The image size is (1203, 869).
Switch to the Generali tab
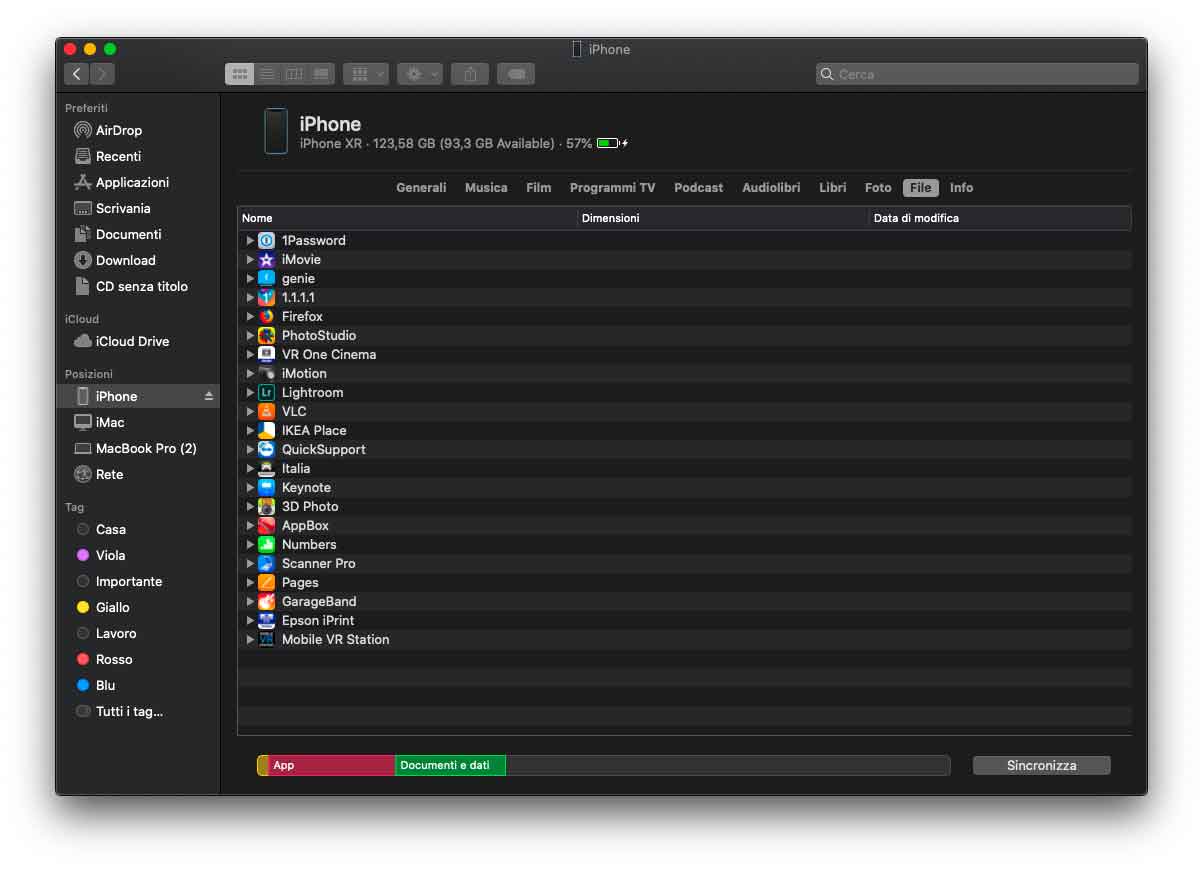pos(421,188)
